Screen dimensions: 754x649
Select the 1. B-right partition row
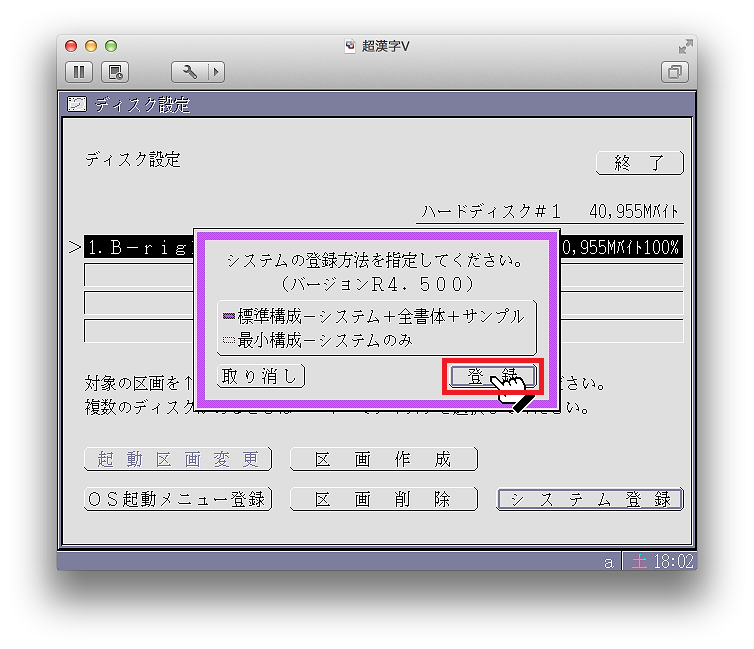tap(137, 247)
